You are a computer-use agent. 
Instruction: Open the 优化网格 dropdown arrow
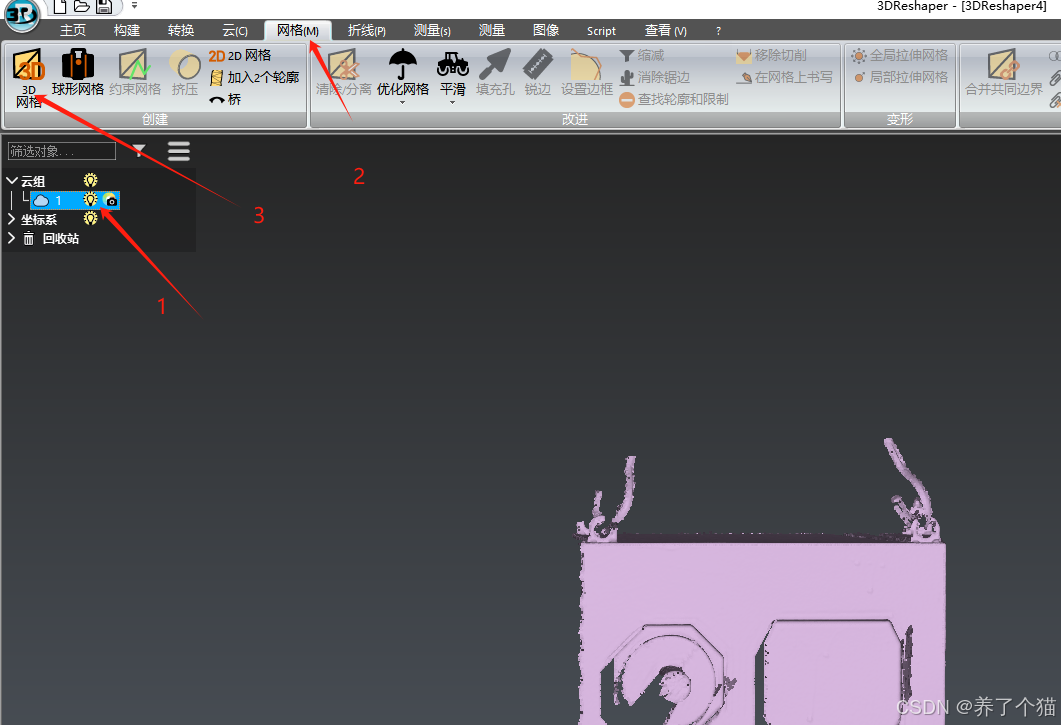(x=403, y=103)
